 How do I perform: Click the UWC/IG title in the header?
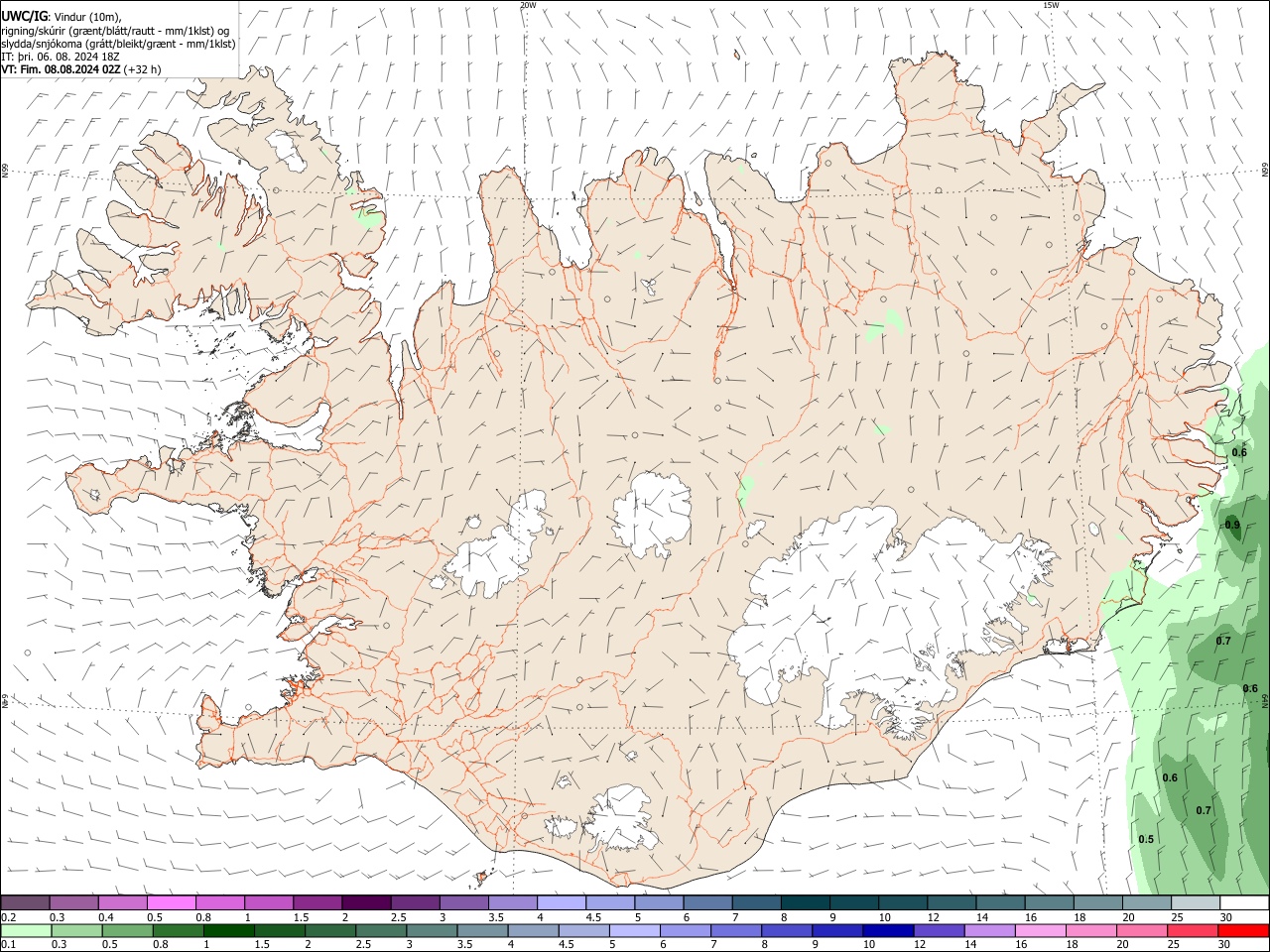[x=24, y=16]
